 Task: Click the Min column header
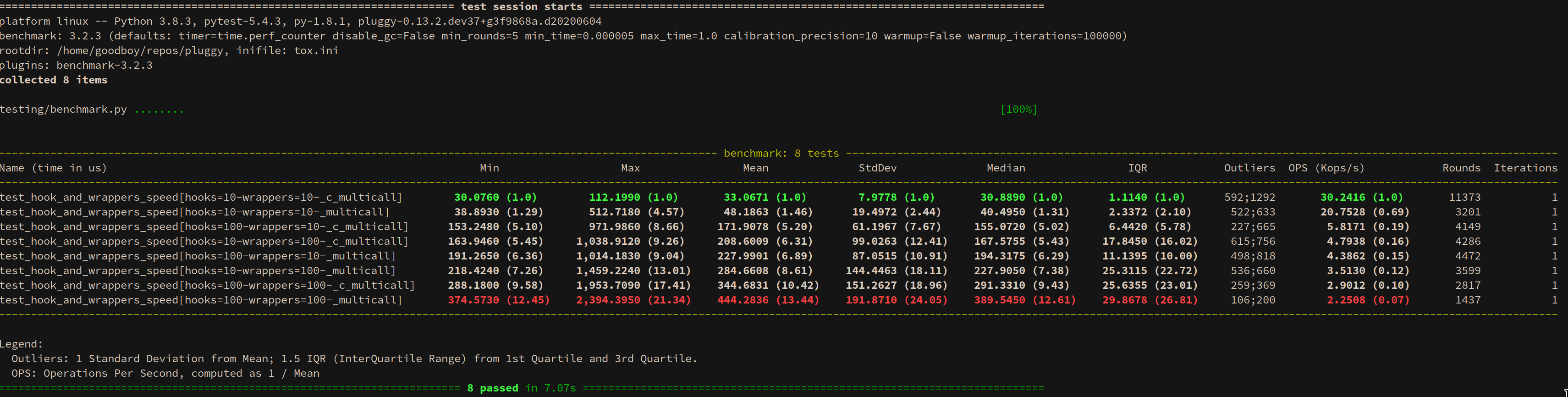pos(490,168)
